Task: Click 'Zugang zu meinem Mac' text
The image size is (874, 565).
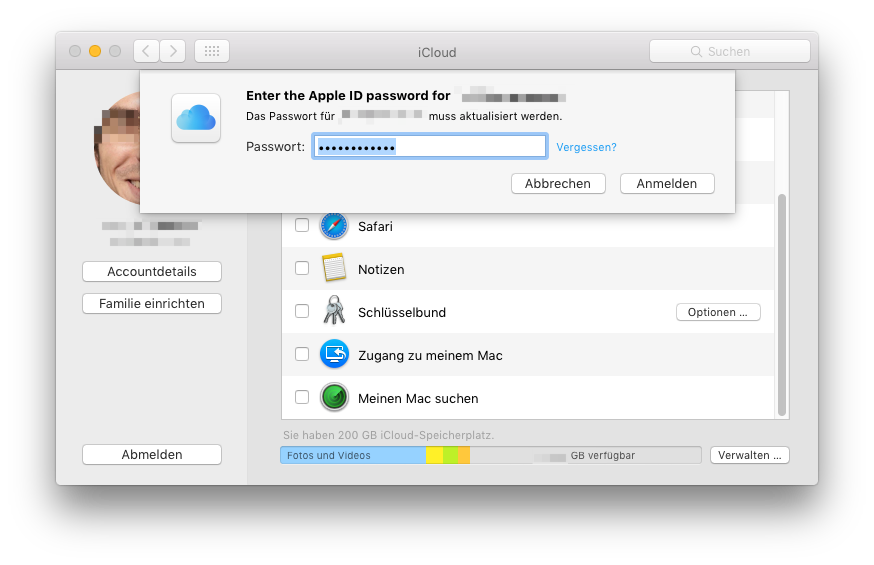Action: click(x=430, y=355)
